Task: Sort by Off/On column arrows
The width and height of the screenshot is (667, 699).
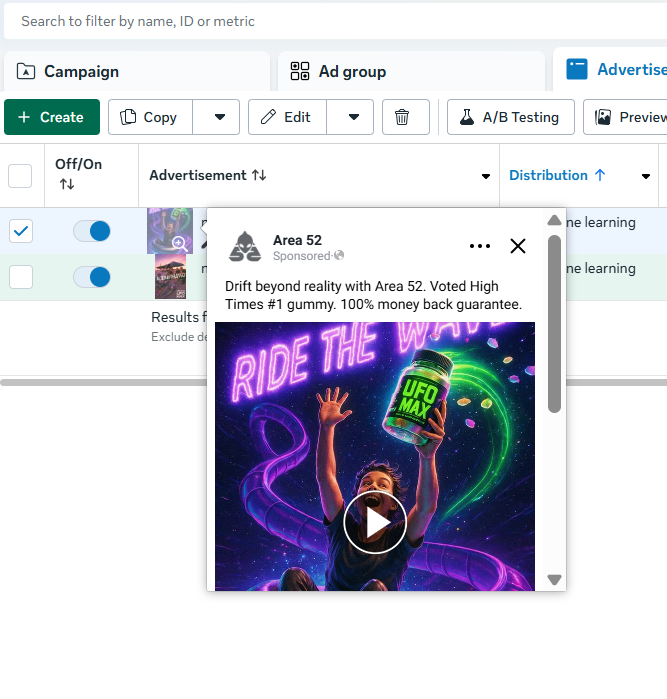Action: 67,184
